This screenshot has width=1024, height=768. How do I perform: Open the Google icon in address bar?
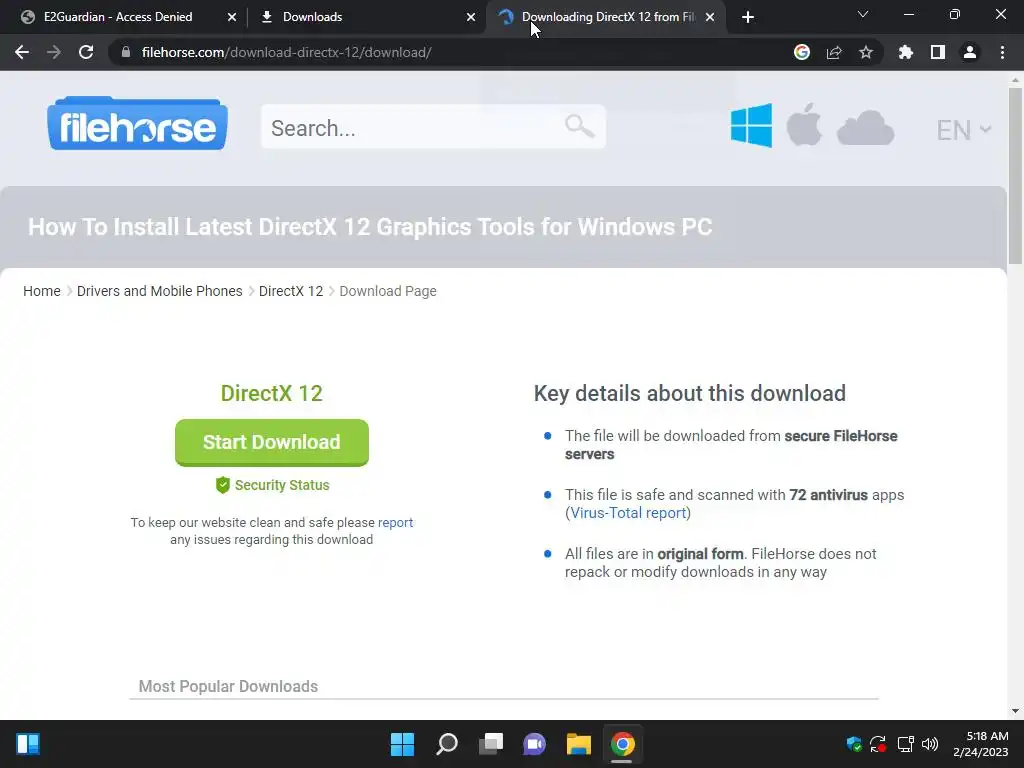tap(802, 52)
